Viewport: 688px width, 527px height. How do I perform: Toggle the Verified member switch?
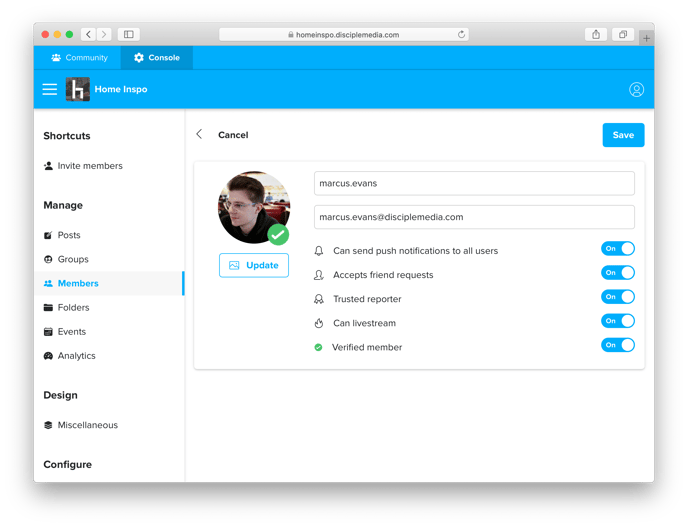(618, 345)
